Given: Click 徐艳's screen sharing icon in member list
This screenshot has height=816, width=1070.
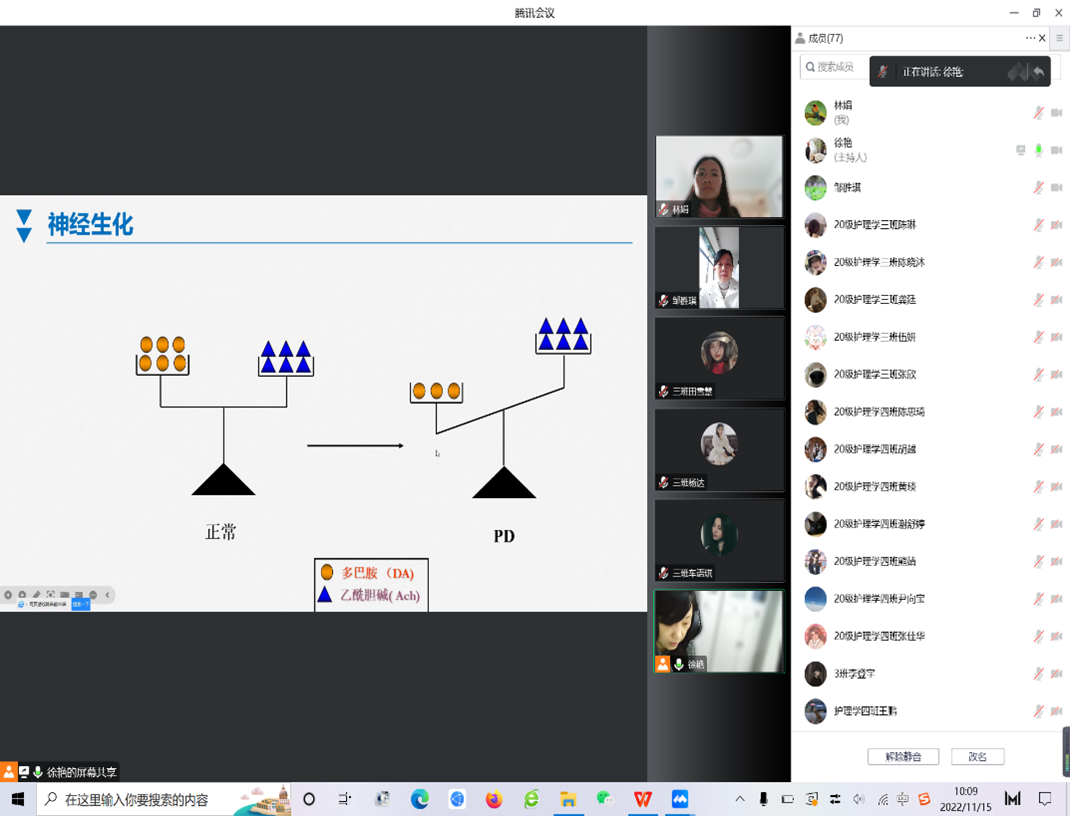Looking at the screenshot, I should [x=1020, y=150].
